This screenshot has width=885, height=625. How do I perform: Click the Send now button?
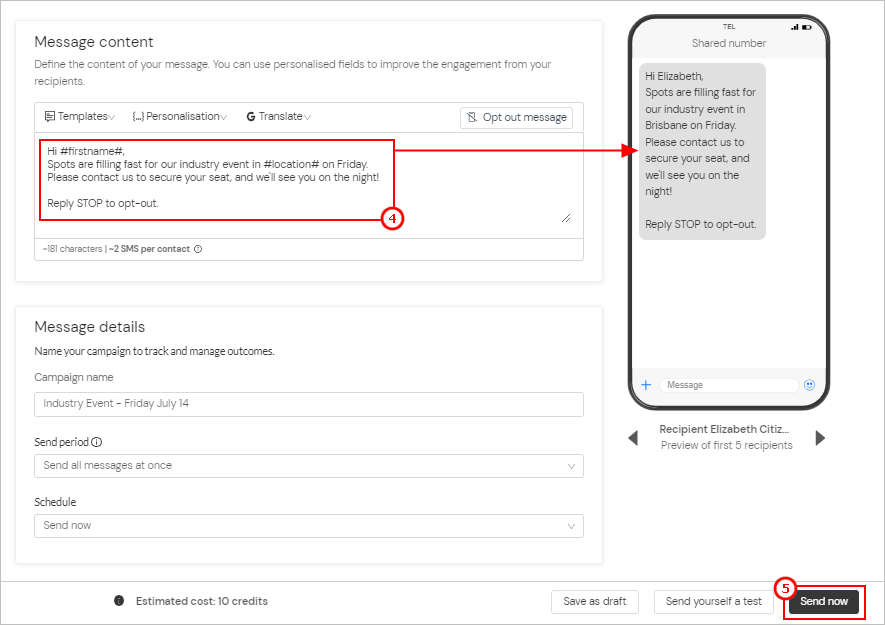[823, 602]
